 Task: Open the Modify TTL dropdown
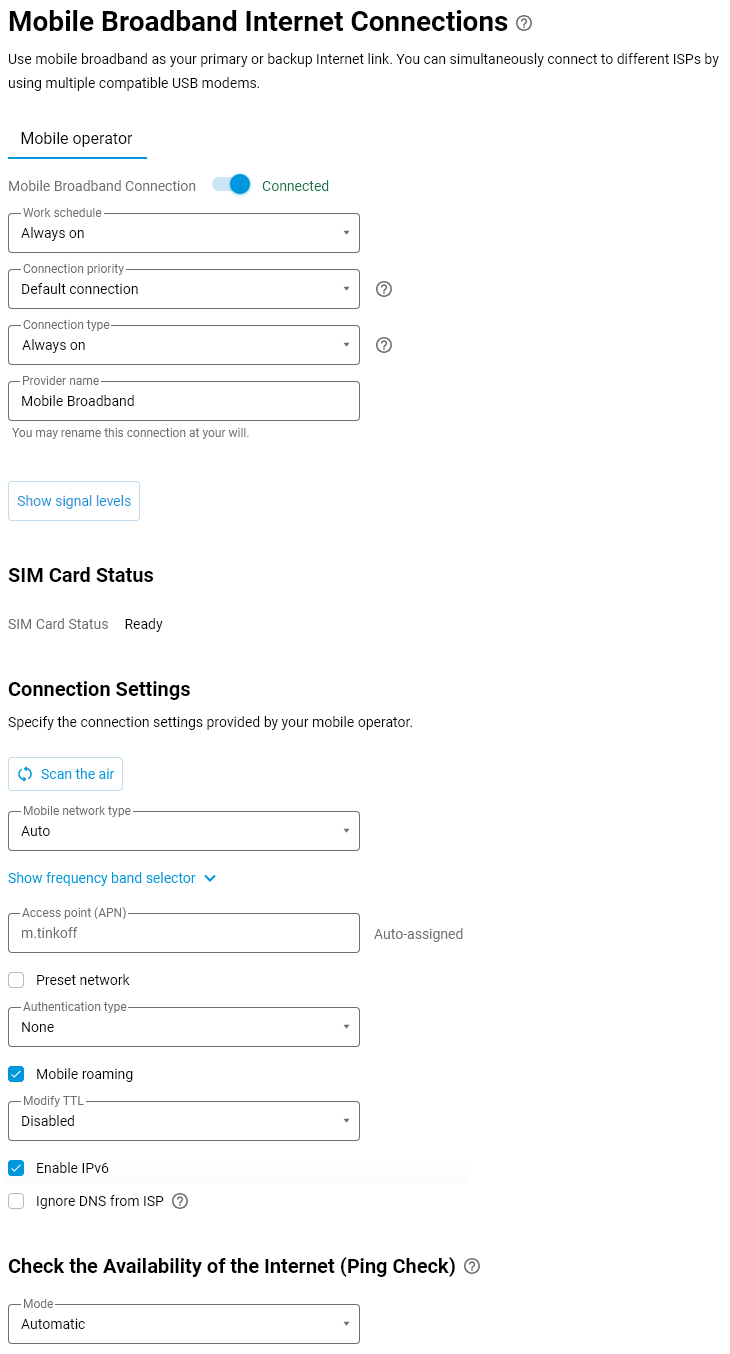[x=184, y=1121]
